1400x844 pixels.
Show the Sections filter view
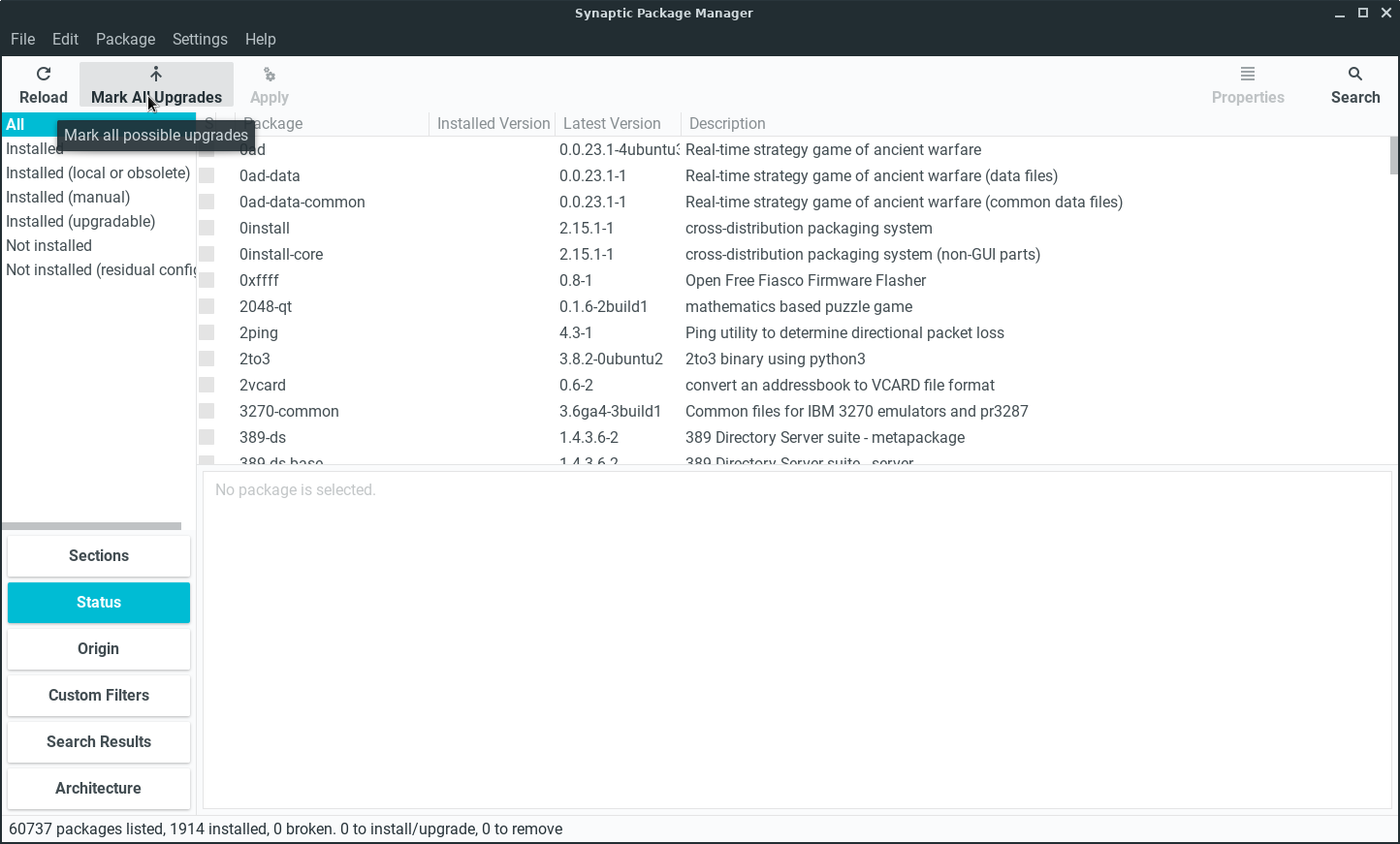[x=99, y=556]
